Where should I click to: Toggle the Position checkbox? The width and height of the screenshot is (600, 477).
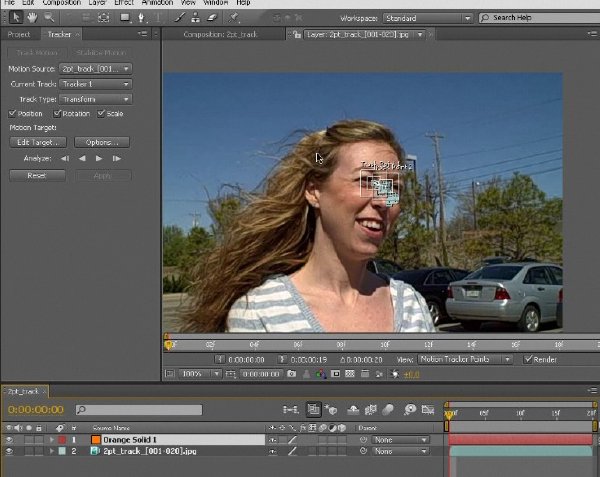(x=13, y=113)
